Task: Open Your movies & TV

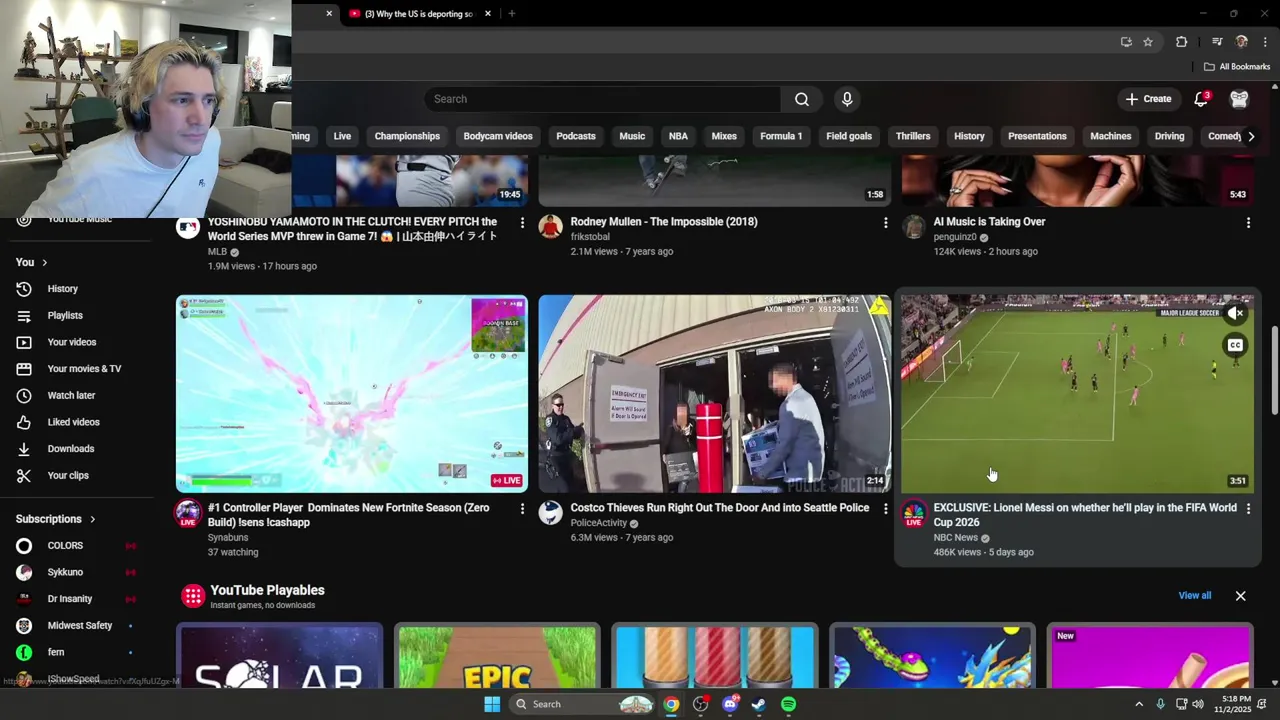Action: point(78,369)
